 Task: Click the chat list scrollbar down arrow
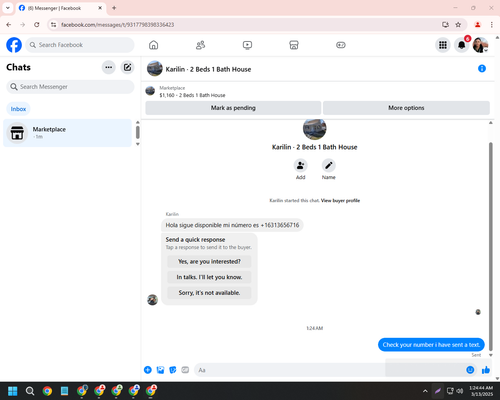coord(138,144)
